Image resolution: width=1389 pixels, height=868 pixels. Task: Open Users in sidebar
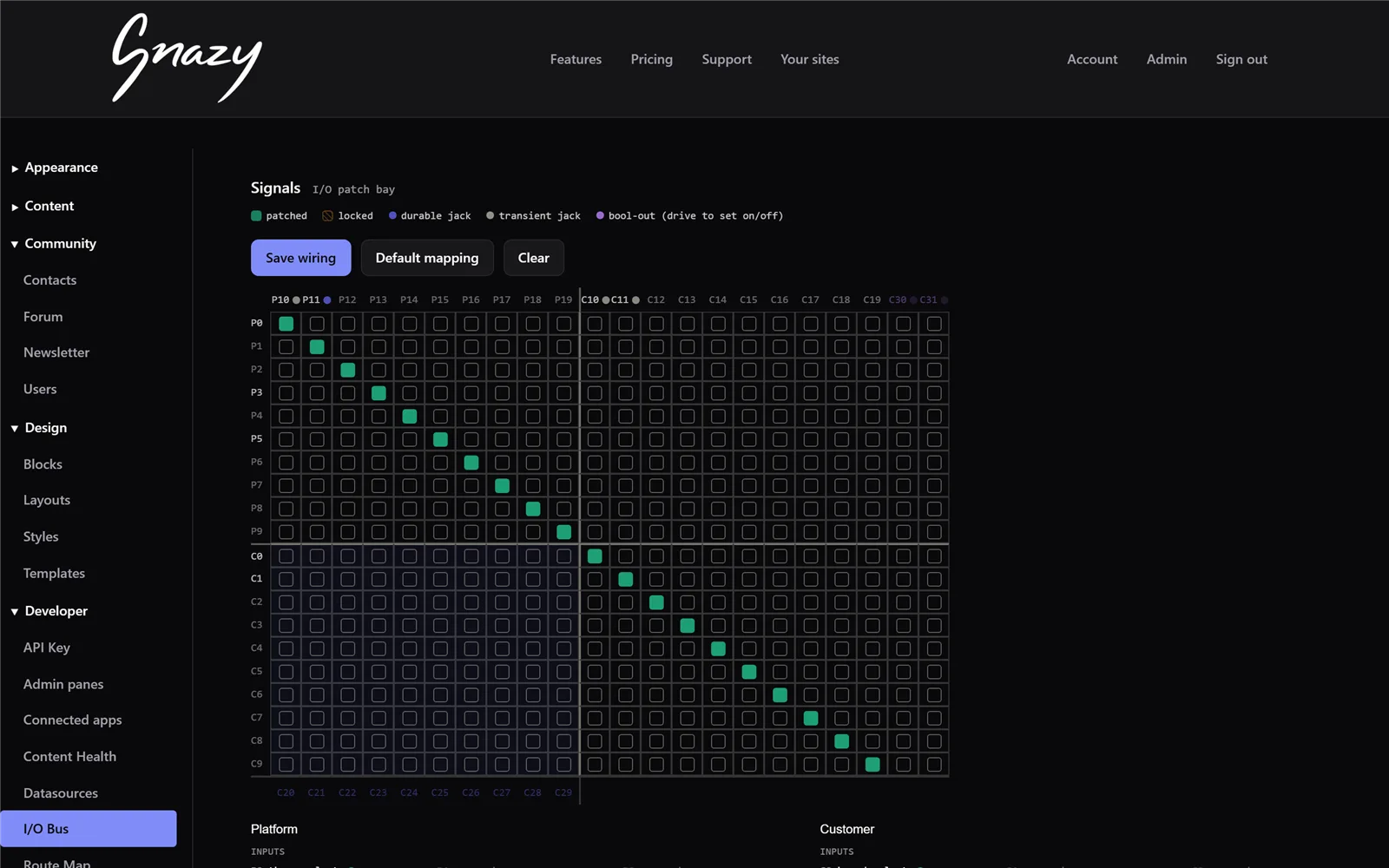coord(40,389)
